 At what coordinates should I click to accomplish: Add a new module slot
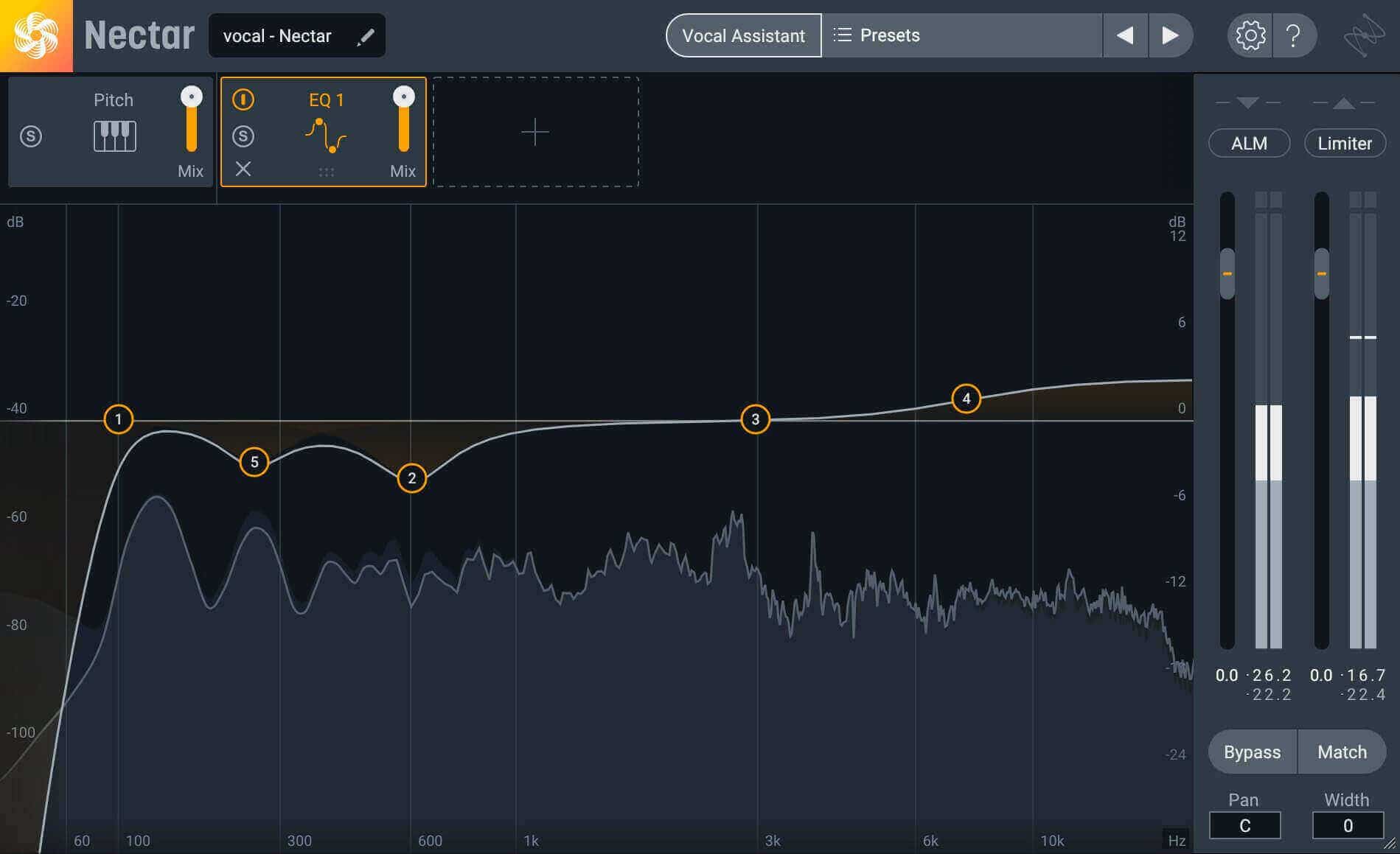535,132
